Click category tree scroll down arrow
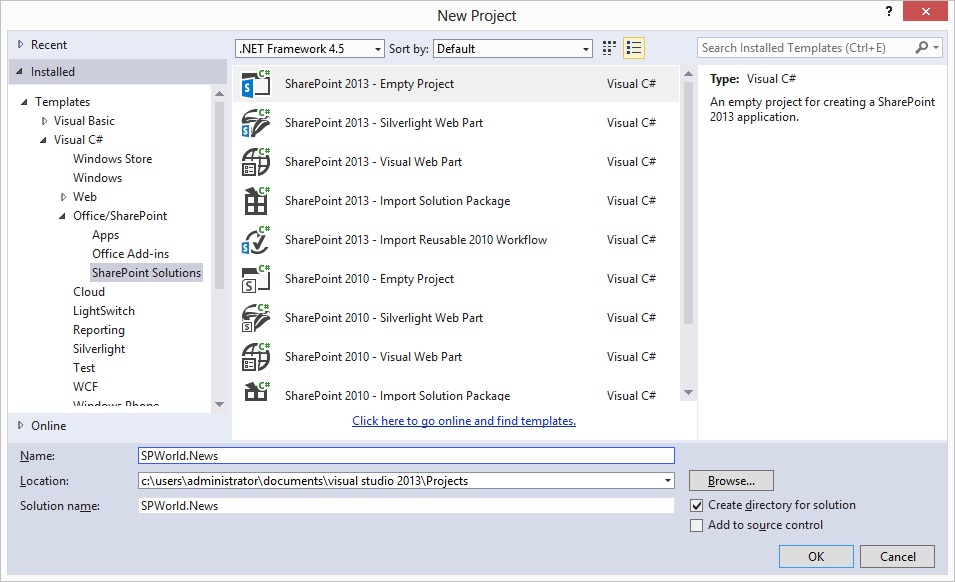Screen dimensions: 955x582 point(219,404)
